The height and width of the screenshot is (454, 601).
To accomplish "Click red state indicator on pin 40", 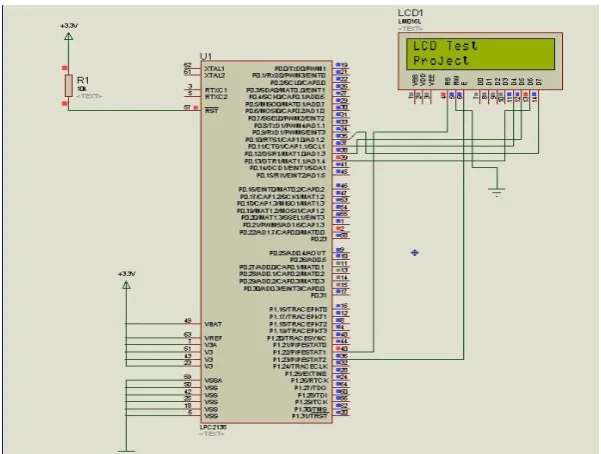I will point(338,349).
